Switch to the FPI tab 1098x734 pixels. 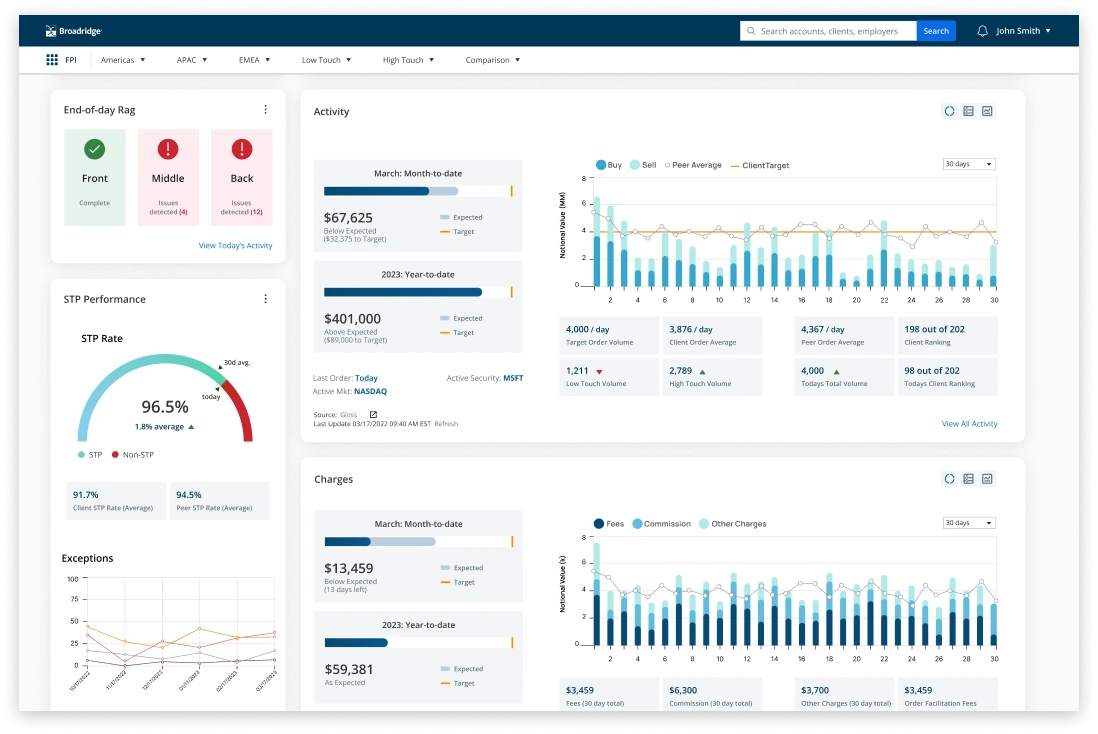[71, 60]
